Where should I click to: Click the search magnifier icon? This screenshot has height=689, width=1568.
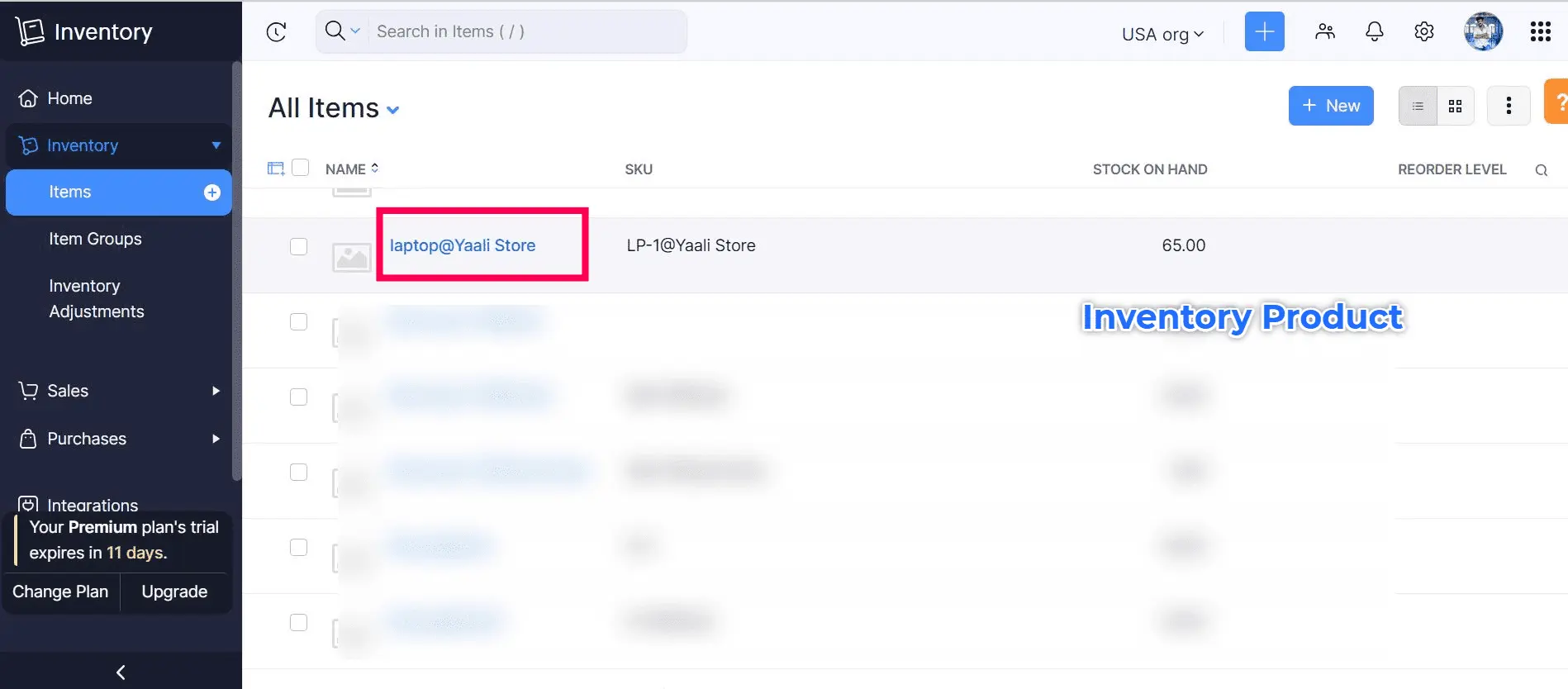(x=335, y=31)
